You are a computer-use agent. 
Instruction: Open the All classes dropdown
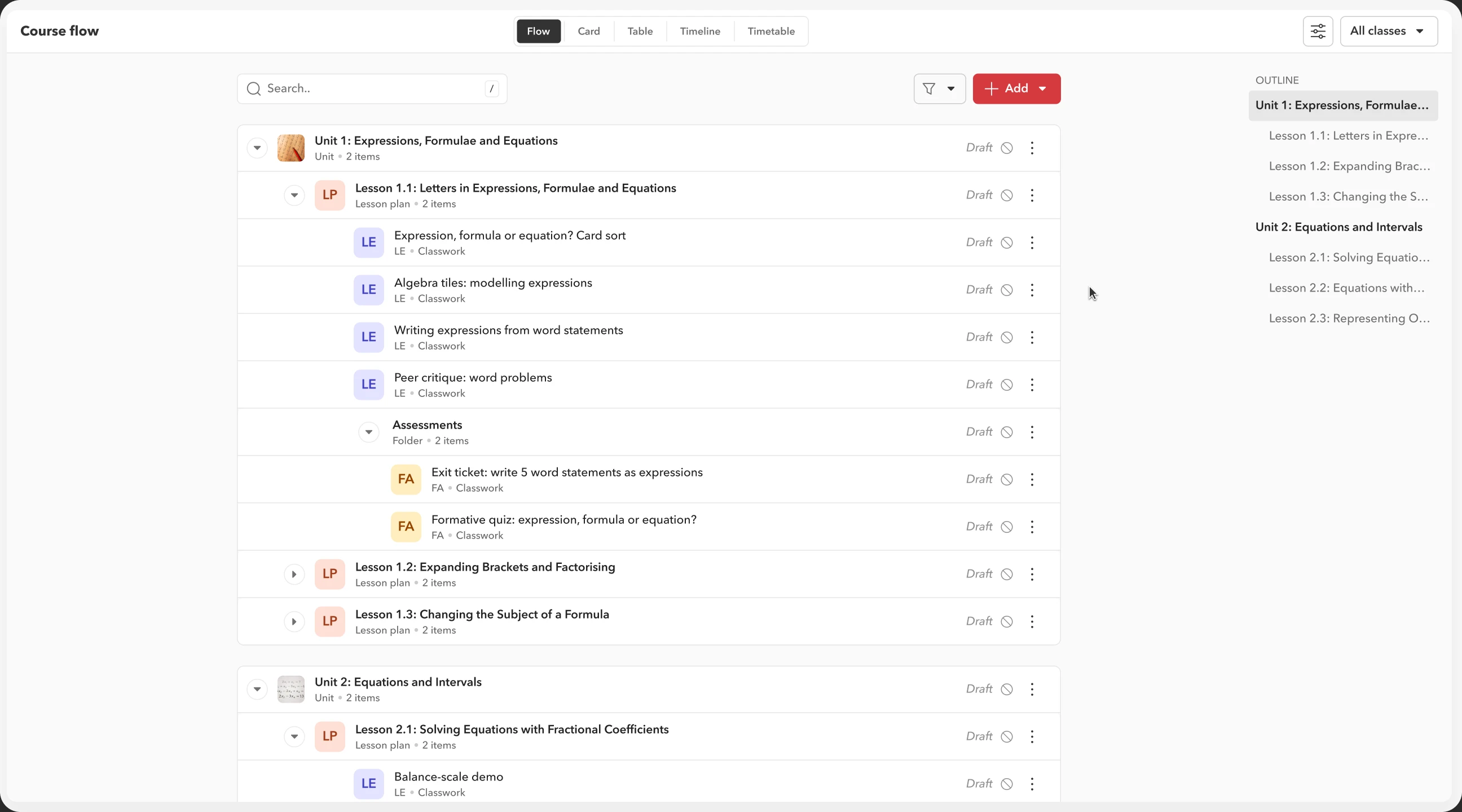coord(1388,31)
